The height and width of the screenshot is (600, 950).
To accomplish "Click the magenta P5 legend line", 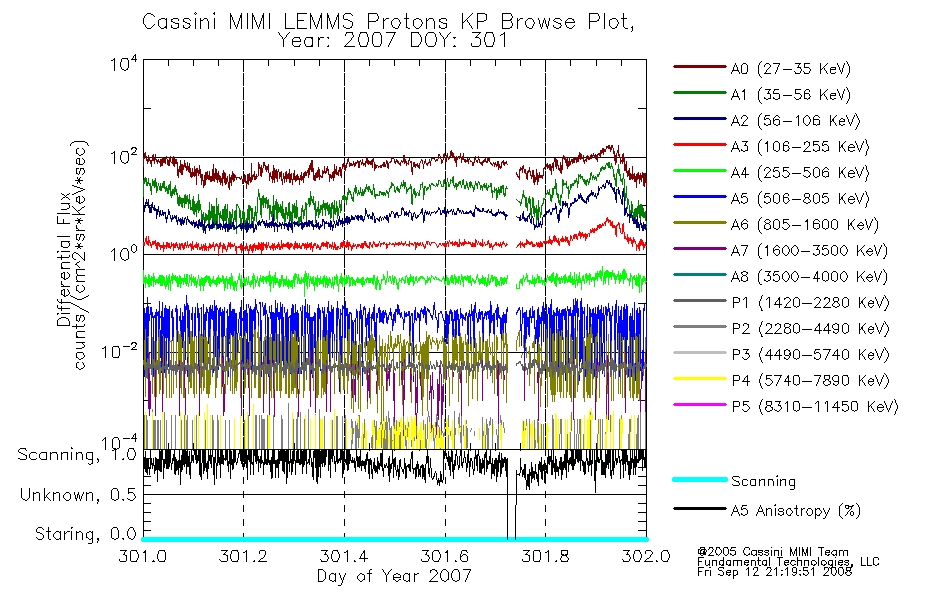I will click(x=699, y=404).
